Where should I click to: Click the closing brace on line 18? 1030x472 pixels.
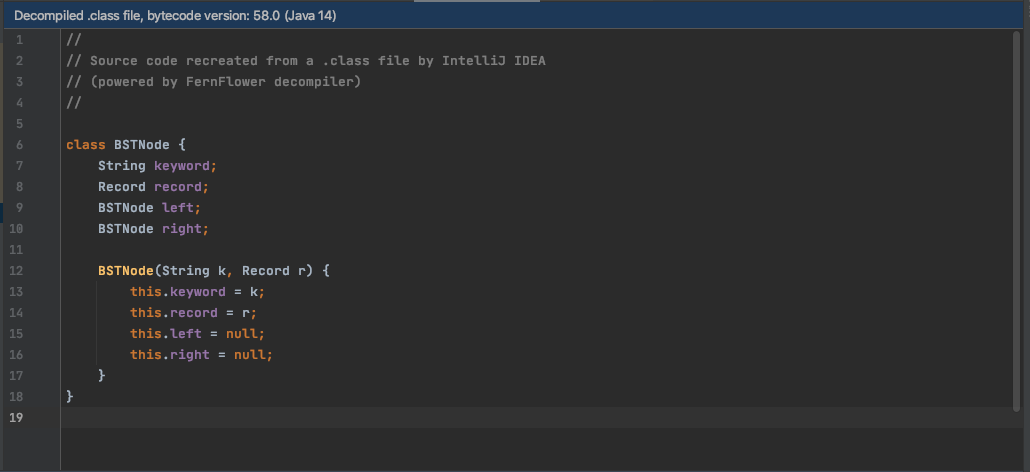coord(70,397)
